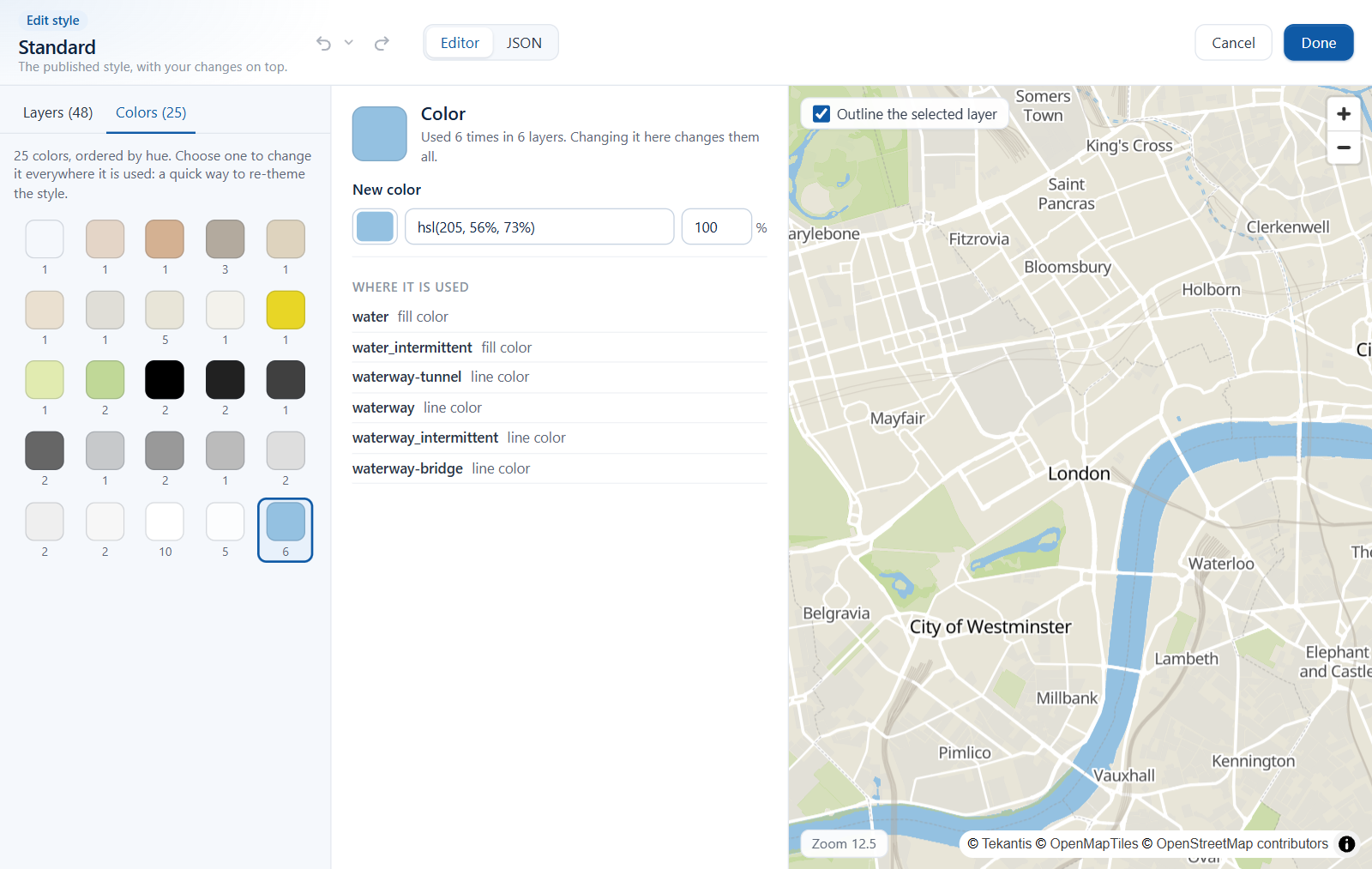Image resolution: width=1372 pixels, height=869 pixels.
Task: Open the undo history dropdown chevron
Action: tap(349, 43)
